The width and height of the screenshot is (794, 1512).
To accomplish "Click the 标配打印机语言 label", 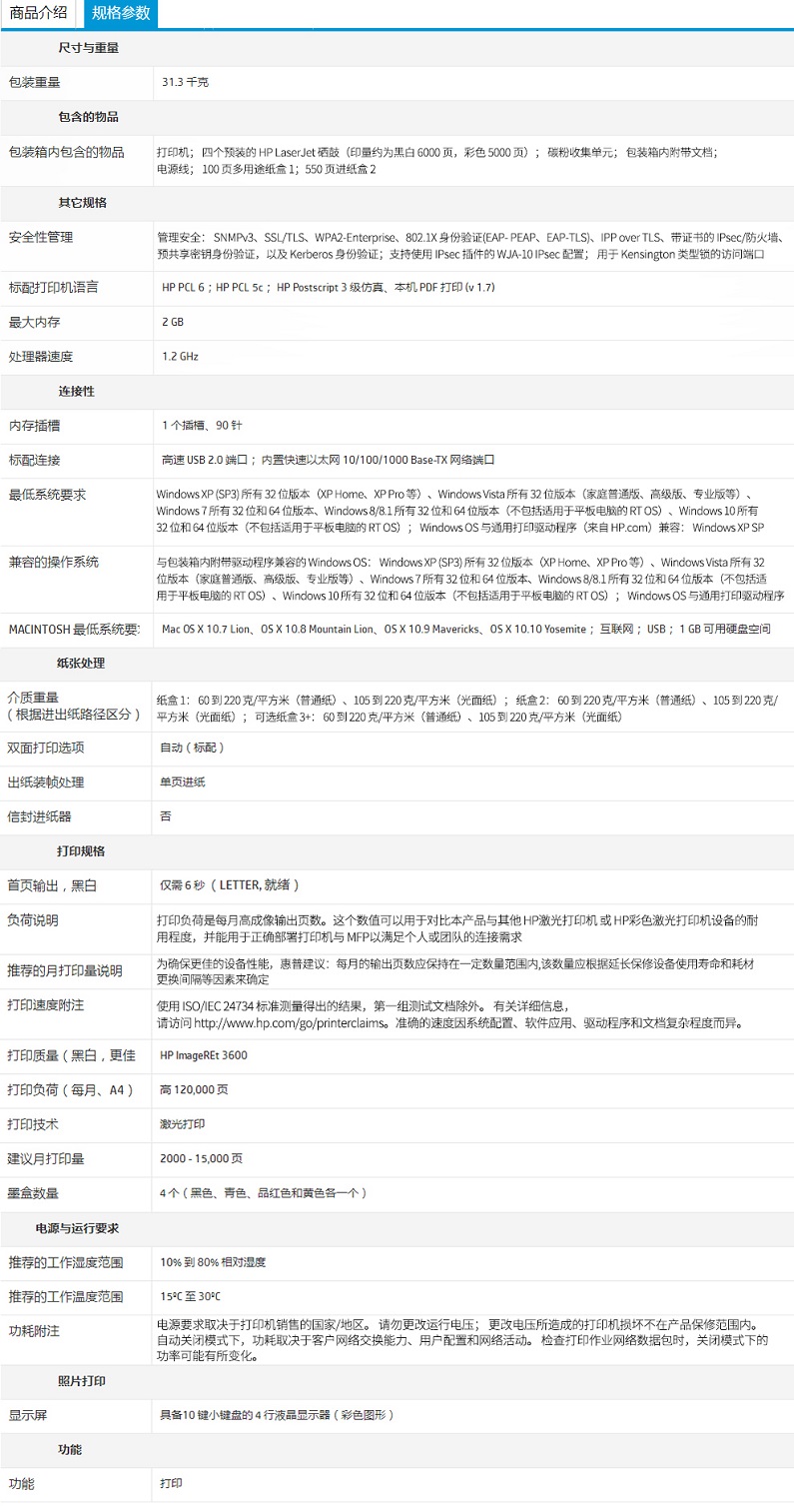I will (x=53, y=287).
